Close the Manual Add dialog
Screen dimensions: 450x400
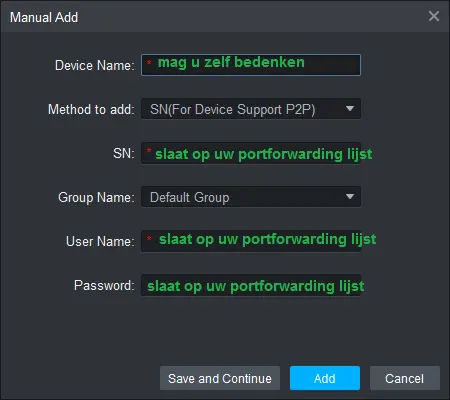point(434,16)
